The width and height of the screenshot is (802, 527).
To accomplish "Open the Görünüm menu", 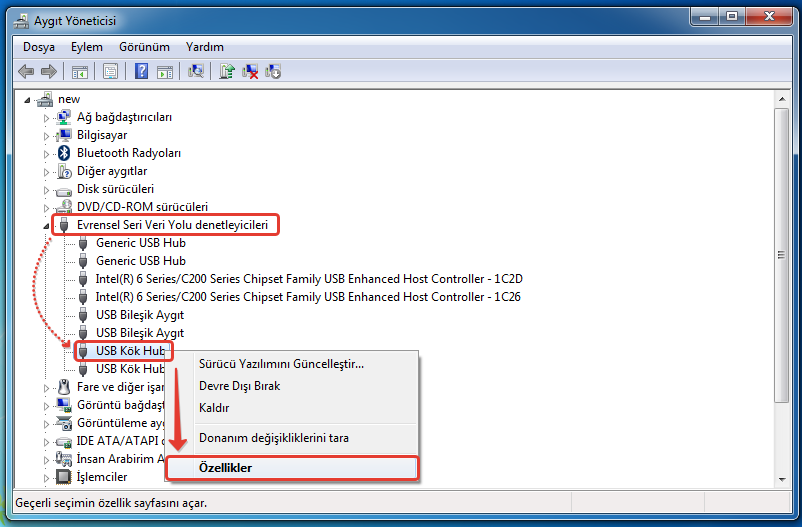I will click(144, 47).
